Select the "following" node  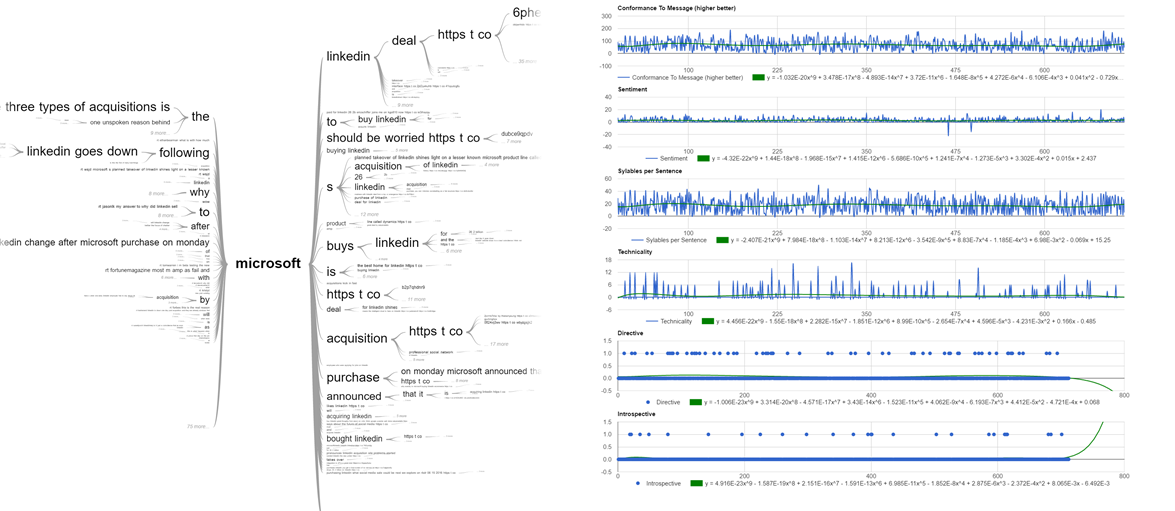tap(184, 153)
